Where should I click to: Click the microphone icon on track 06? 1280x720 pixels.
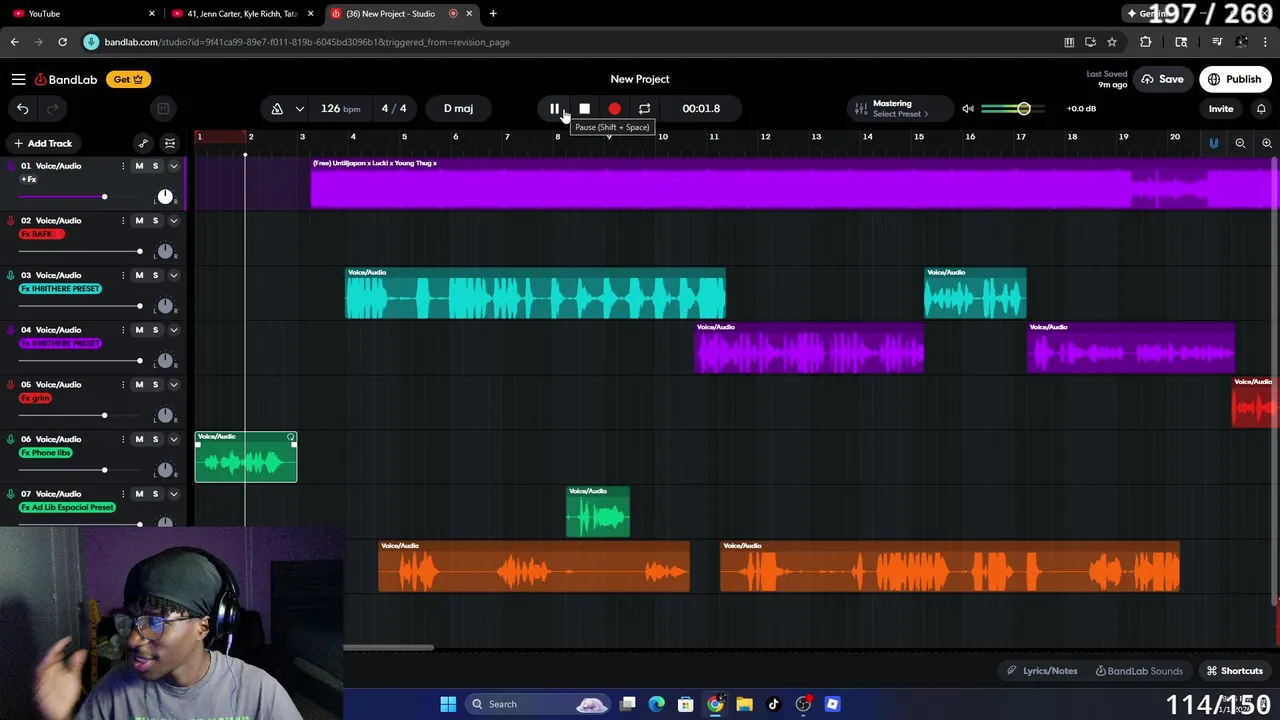click(11, 439)
